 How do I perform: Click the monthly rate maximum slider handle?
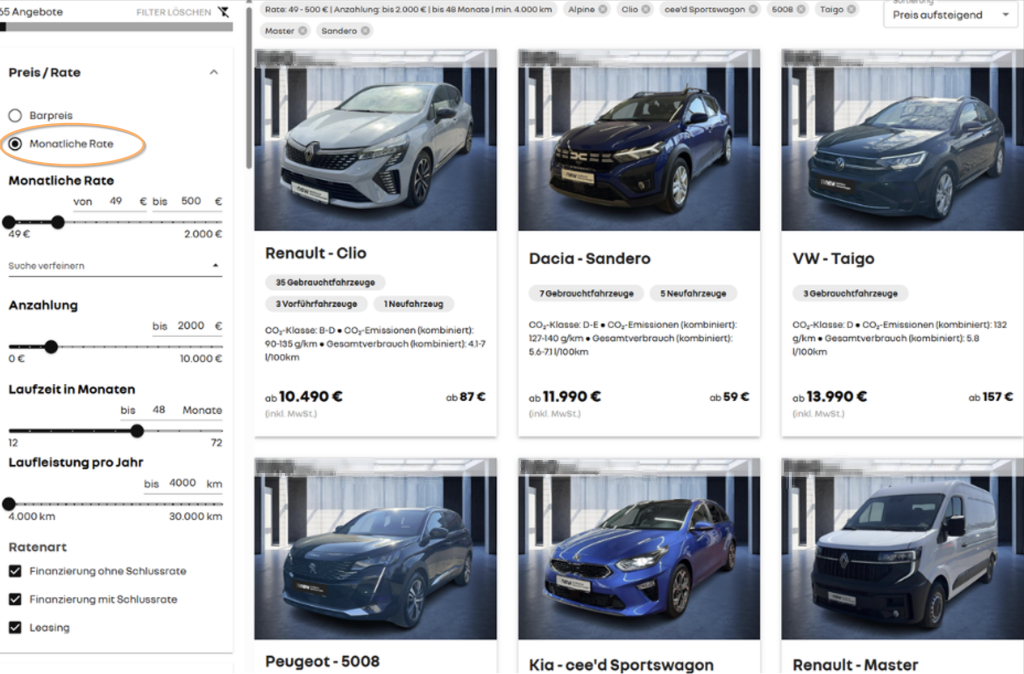(x=58, y=222)
